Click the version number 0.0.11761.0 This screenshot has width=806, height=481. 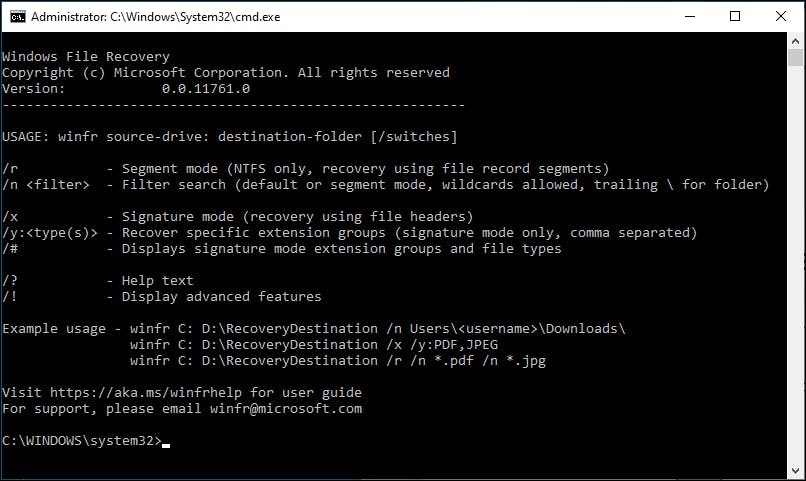click(x=206, y=88)
